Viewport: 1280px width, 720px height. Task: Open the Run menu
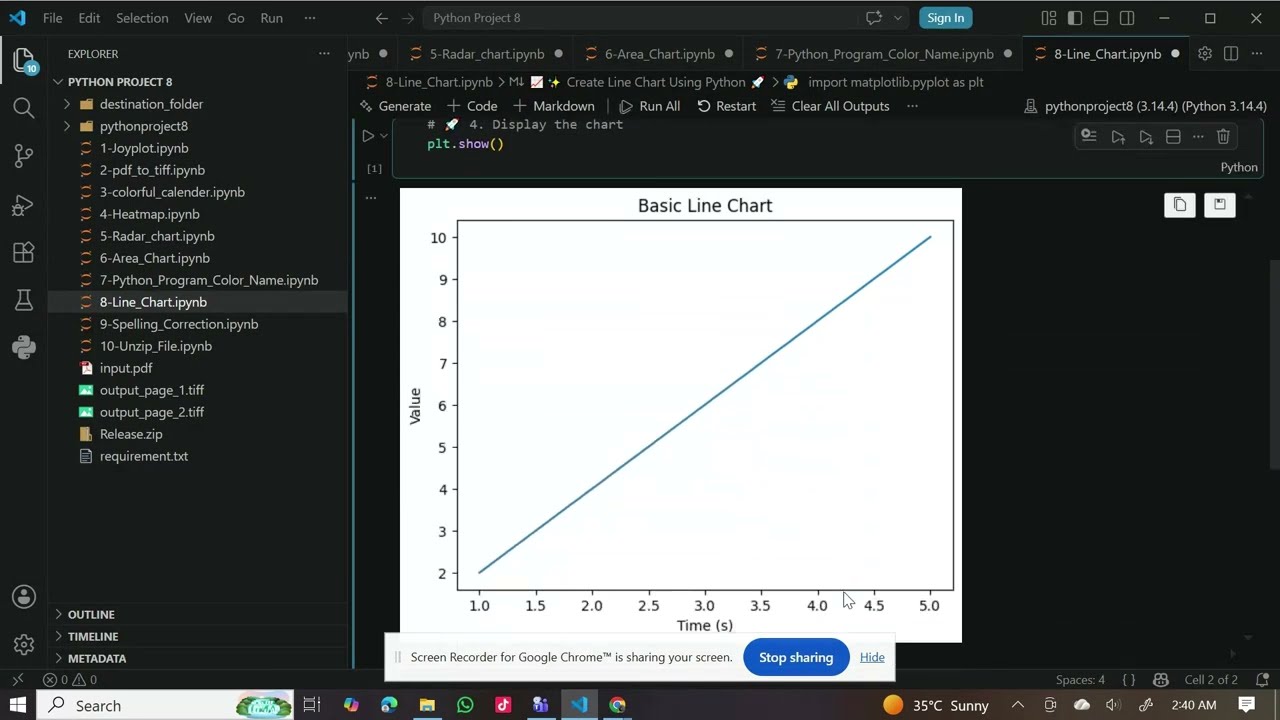(x=271, y=18)
